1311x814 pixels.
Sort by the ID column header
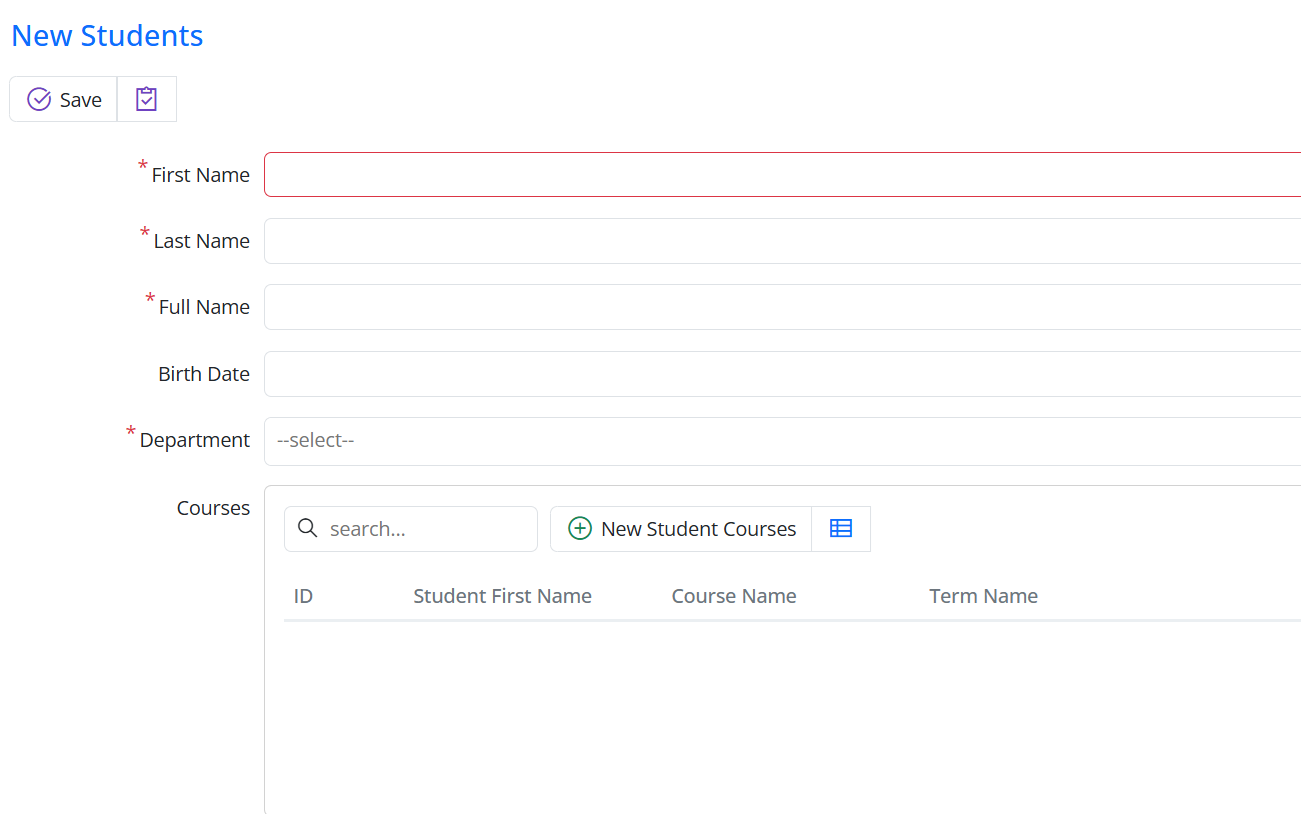[x=303, y=595]
